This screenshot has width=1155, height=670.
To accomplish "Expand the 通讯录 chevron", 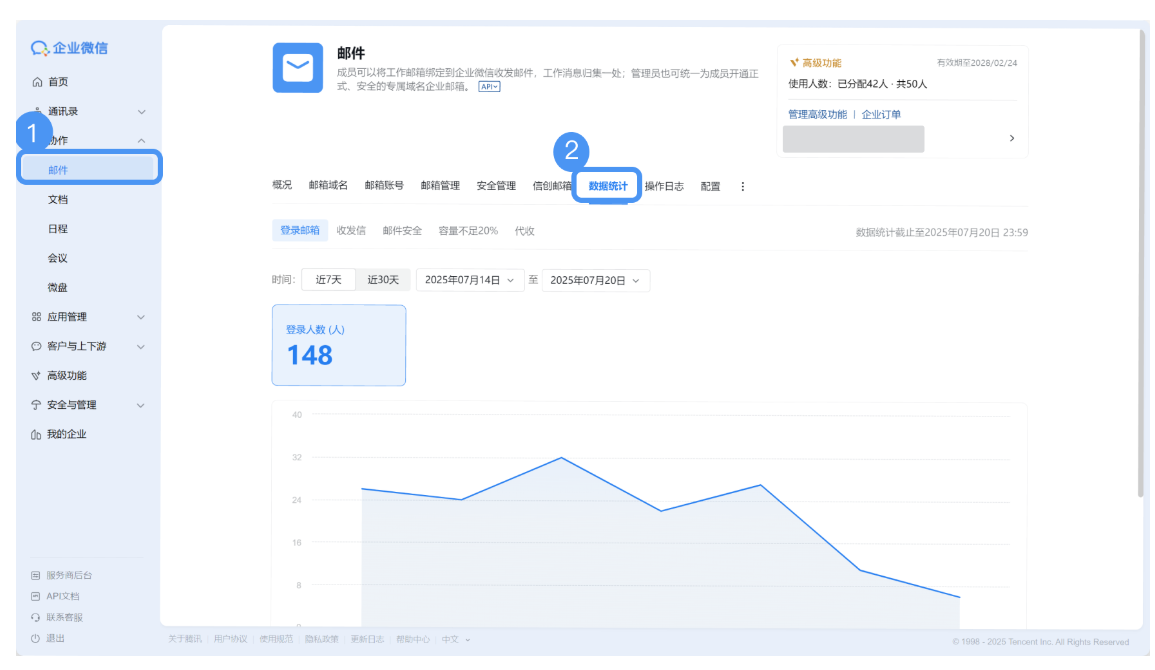I will 141,112.
